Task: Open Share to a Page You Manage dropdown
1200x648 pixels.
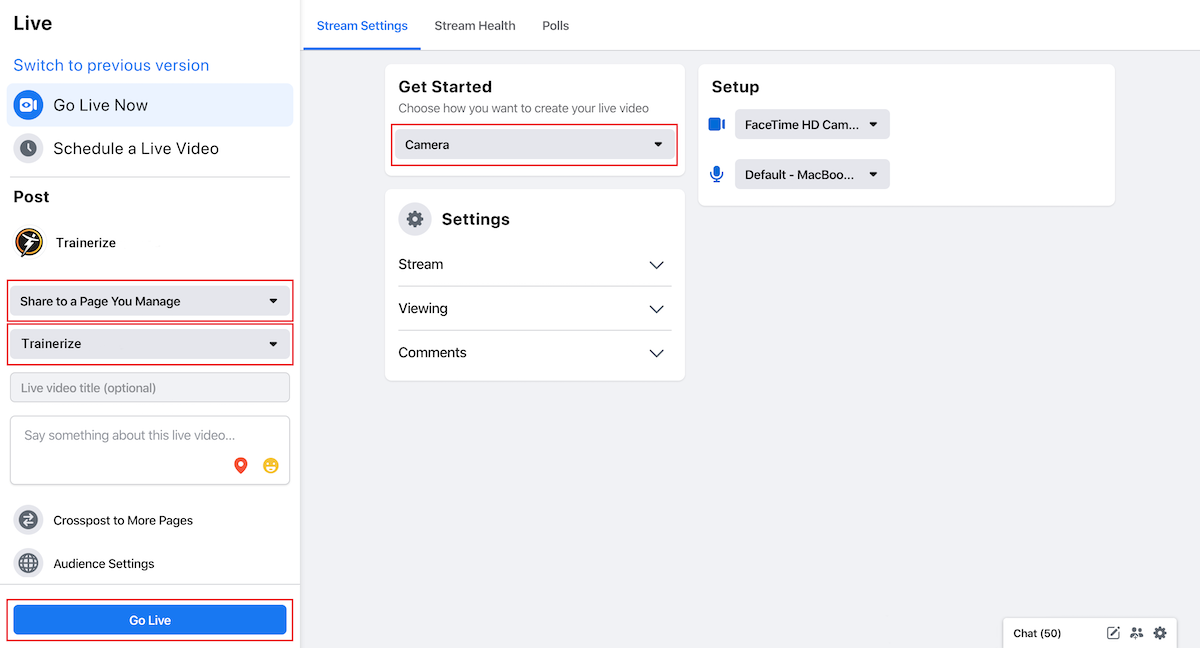Action: click(x=150, y=301)
